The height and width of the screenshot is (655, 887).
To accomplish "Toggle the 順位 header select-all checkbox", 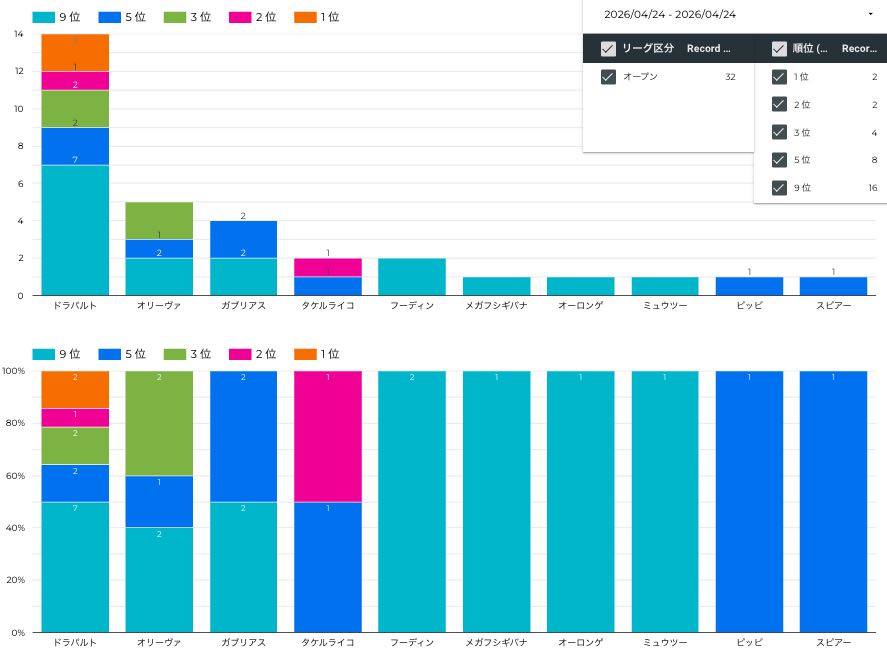I will [779, 48].
